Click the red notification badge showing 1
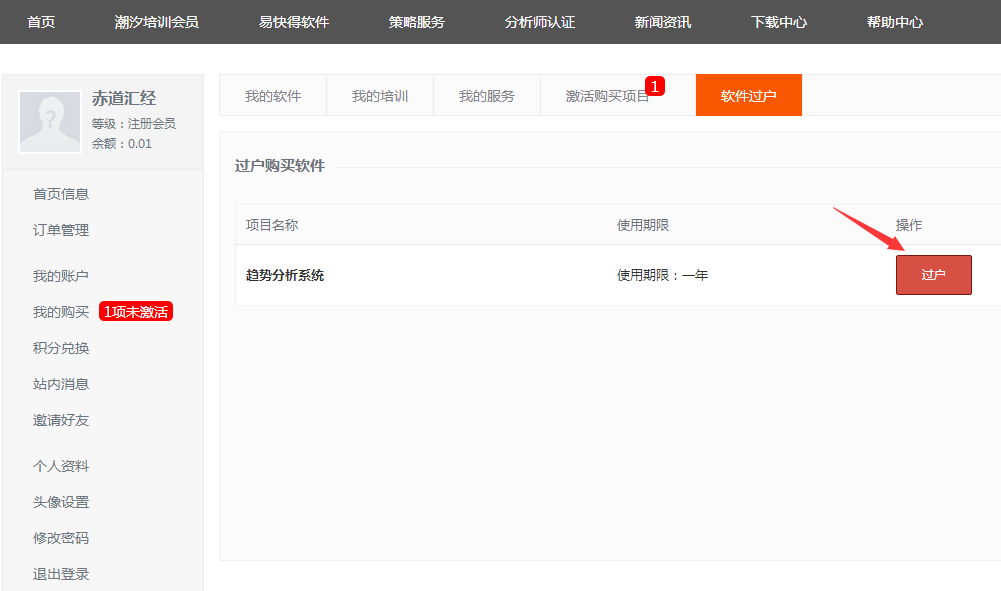Viewport: 1001px width, 591px height. coord(655,86)
